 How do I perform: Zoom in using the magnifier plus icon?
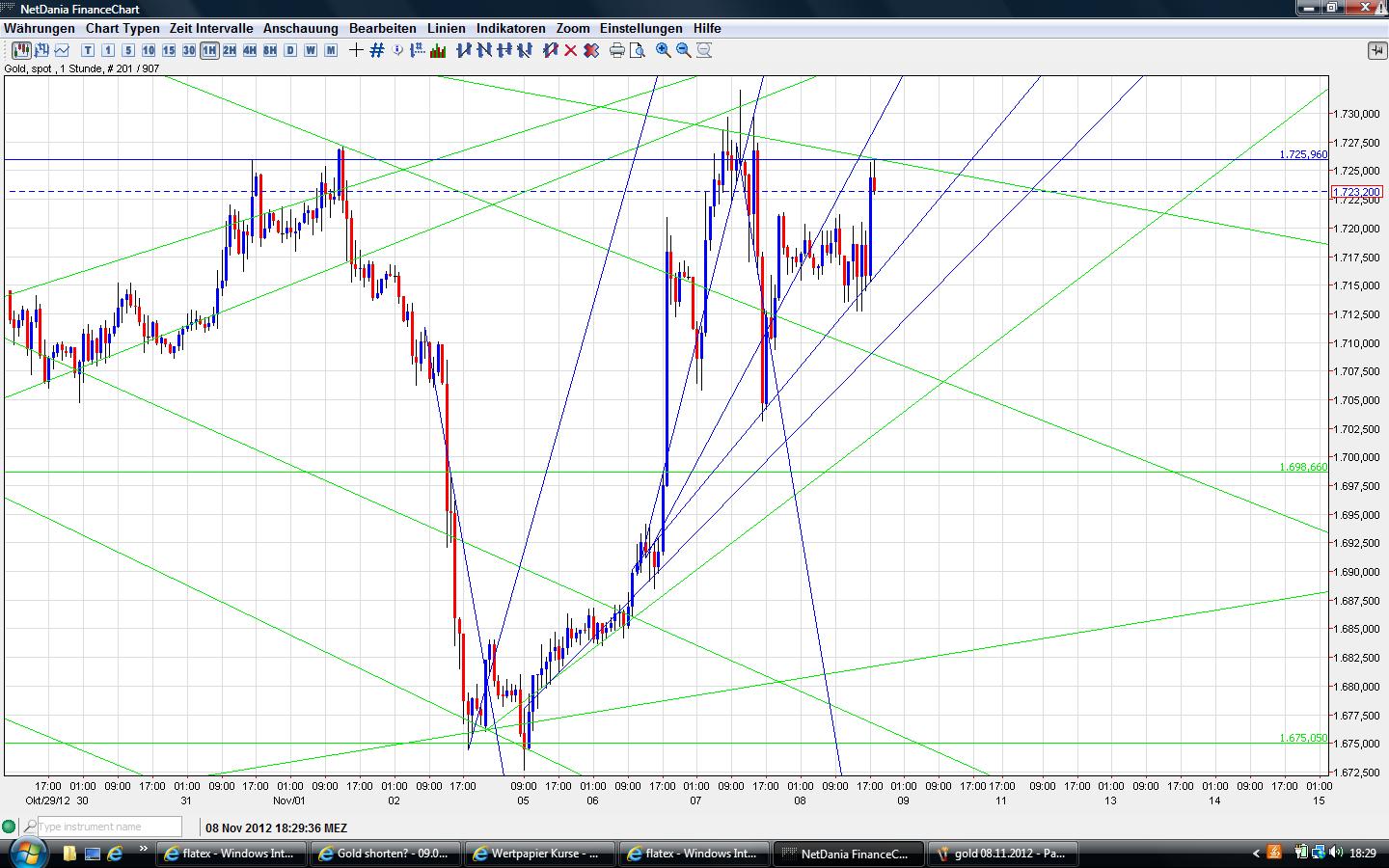click(x=662, y=50)
